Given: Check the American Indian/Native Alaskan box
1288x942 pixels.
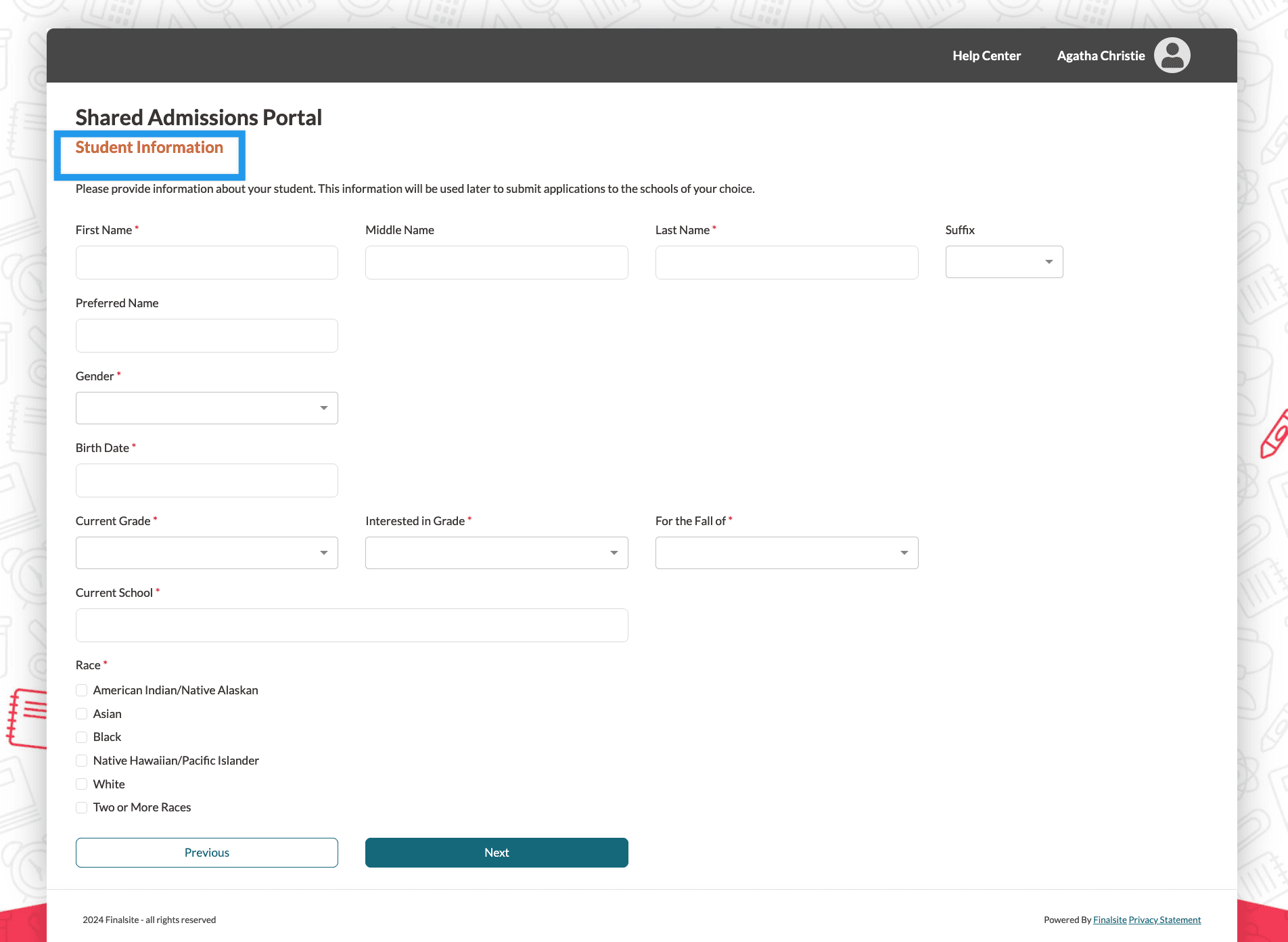Looking at the screenshot, I should coord(82,690).
